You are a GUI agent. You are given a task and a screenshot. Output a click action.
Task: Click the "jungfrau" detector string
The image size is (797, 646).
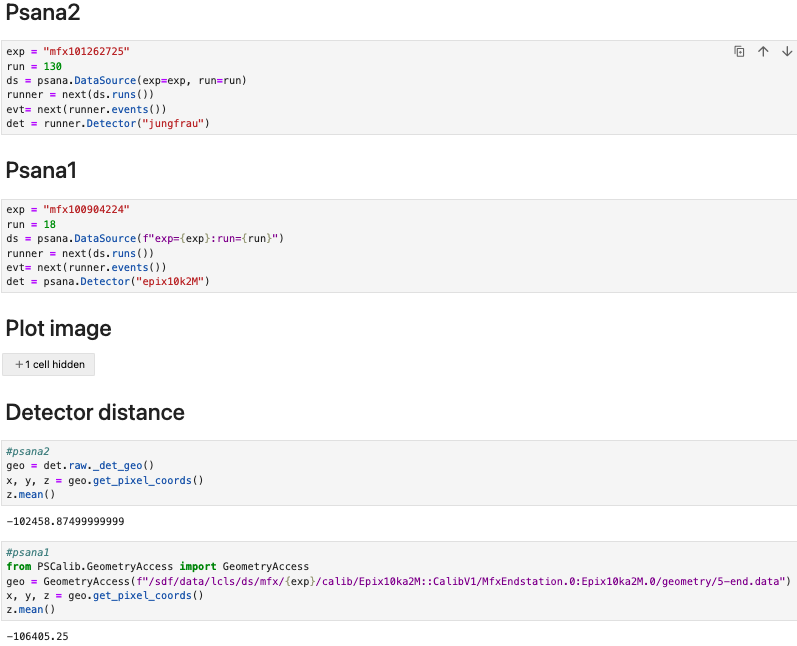point(173,124)
